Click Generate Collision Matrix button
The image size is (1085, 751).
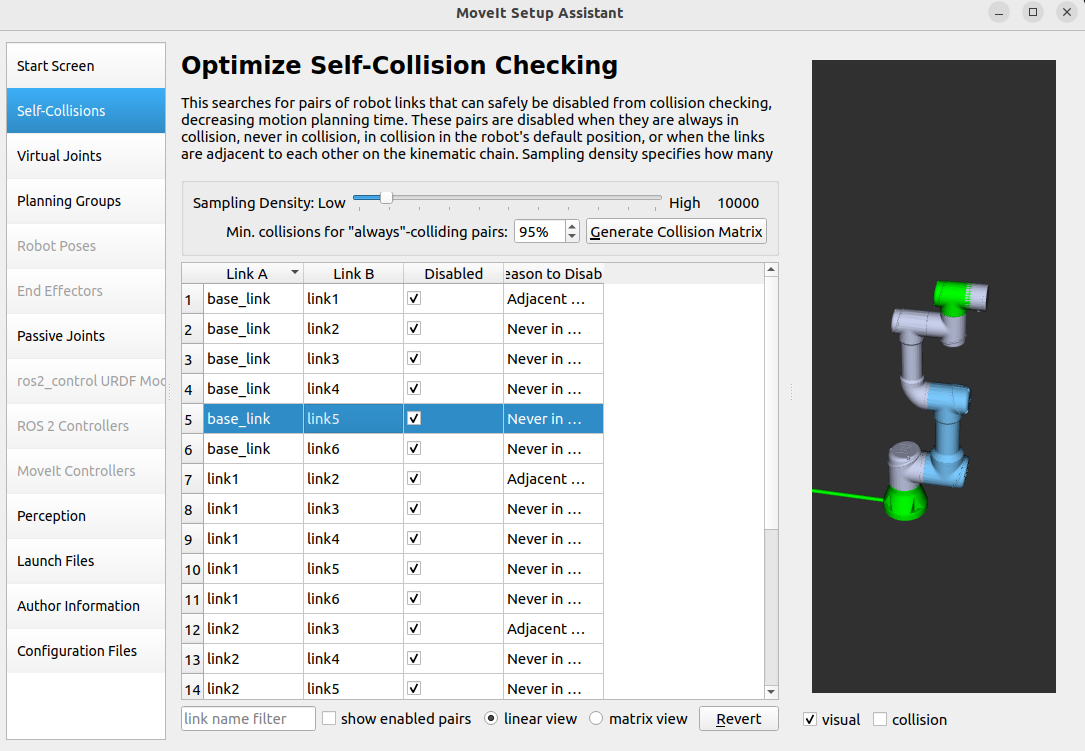click(x=676, y=232)
